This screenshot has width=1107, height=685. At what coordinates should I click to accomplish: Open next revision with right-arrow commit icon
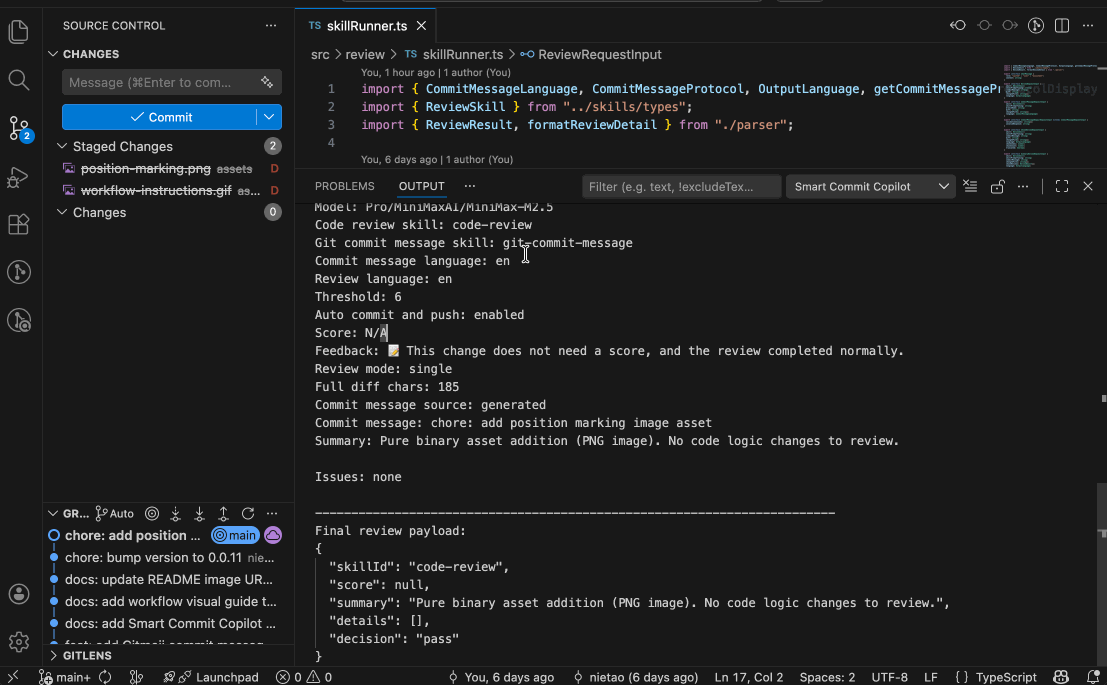(x=1010, y=25)
